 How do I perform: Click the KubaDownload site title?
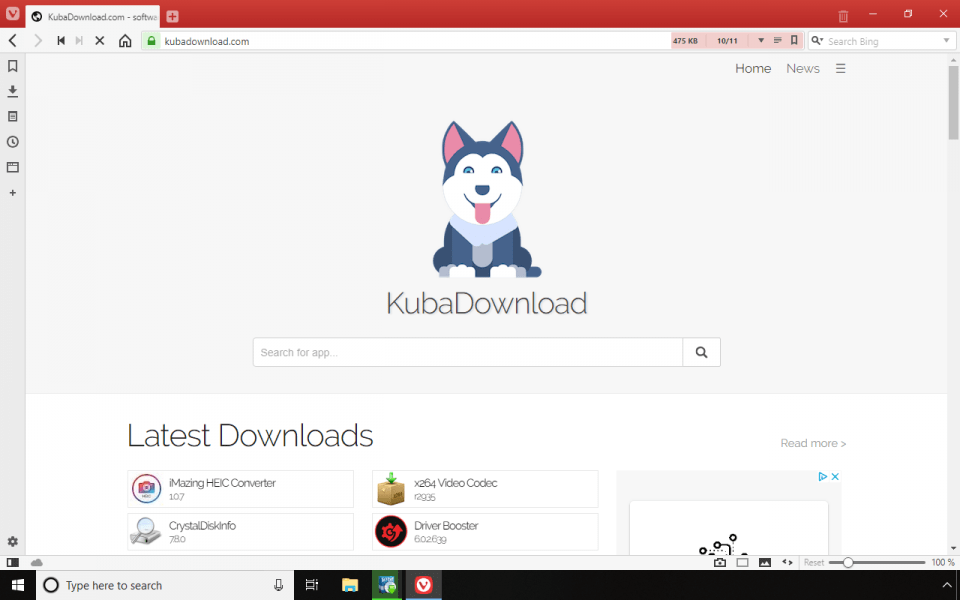(x=487, y=303)
